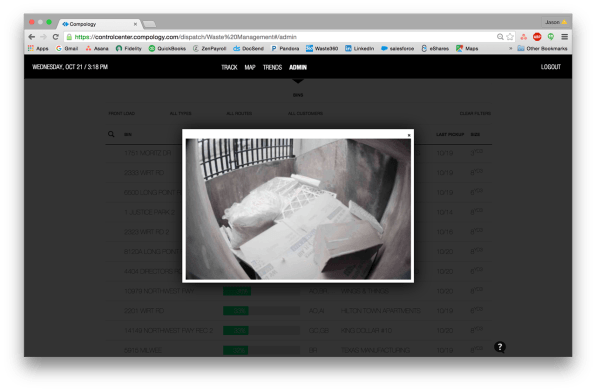Open the Gmail bookmark
The height and width of the screenshot is (391, 596).
[67, 49]
